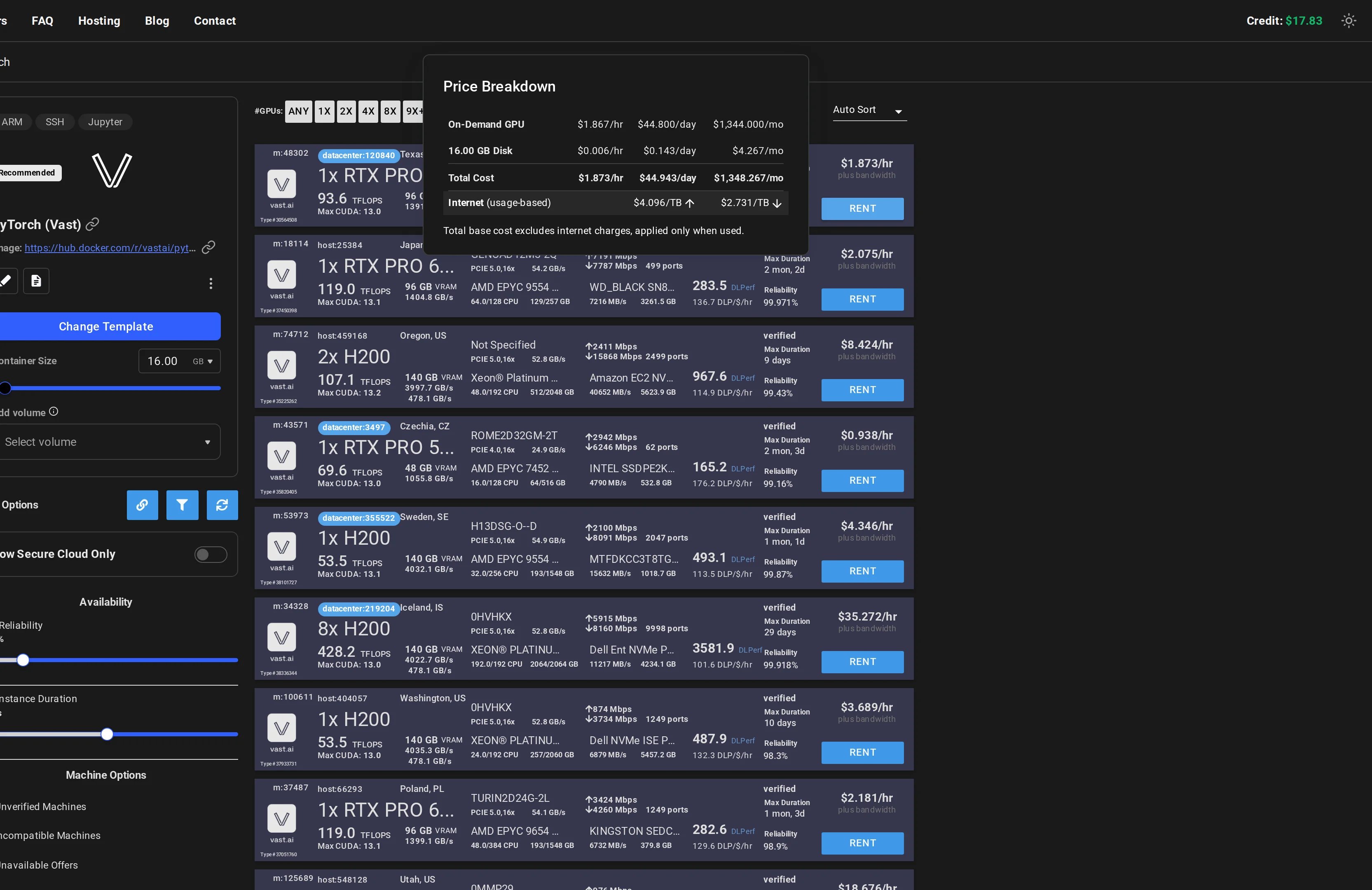Open the vast.ai logo of machine m:53973

(x=282, y=546)
